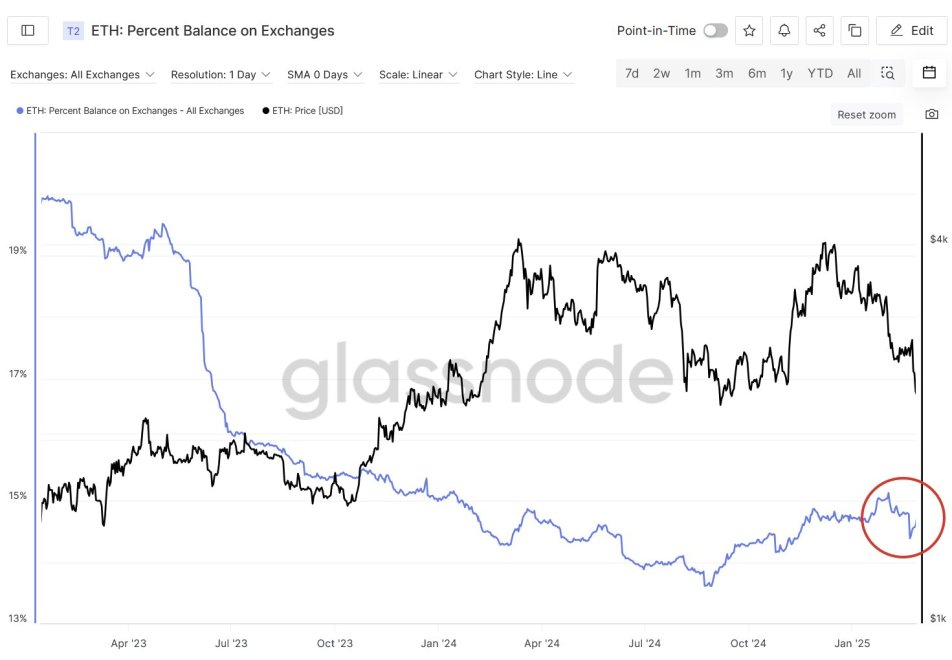This screenshot has height=660, width=952.
Task: Select the 1y time range
Action: [787, 73]
